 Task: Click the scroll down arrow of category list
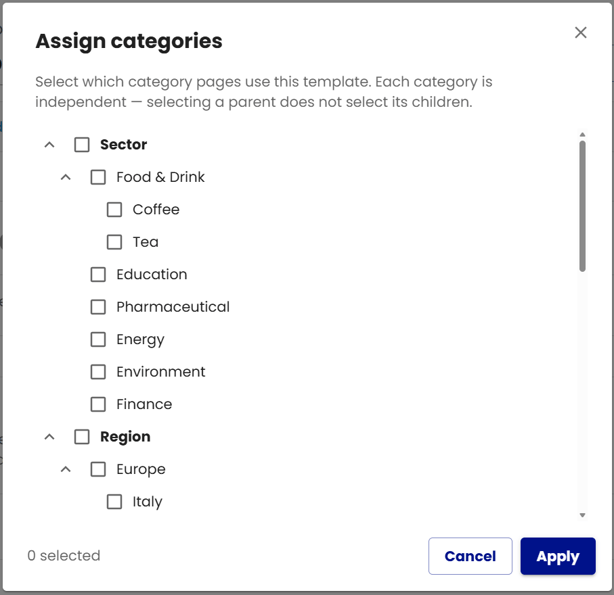pyautogui.click(x=583, y=515)
